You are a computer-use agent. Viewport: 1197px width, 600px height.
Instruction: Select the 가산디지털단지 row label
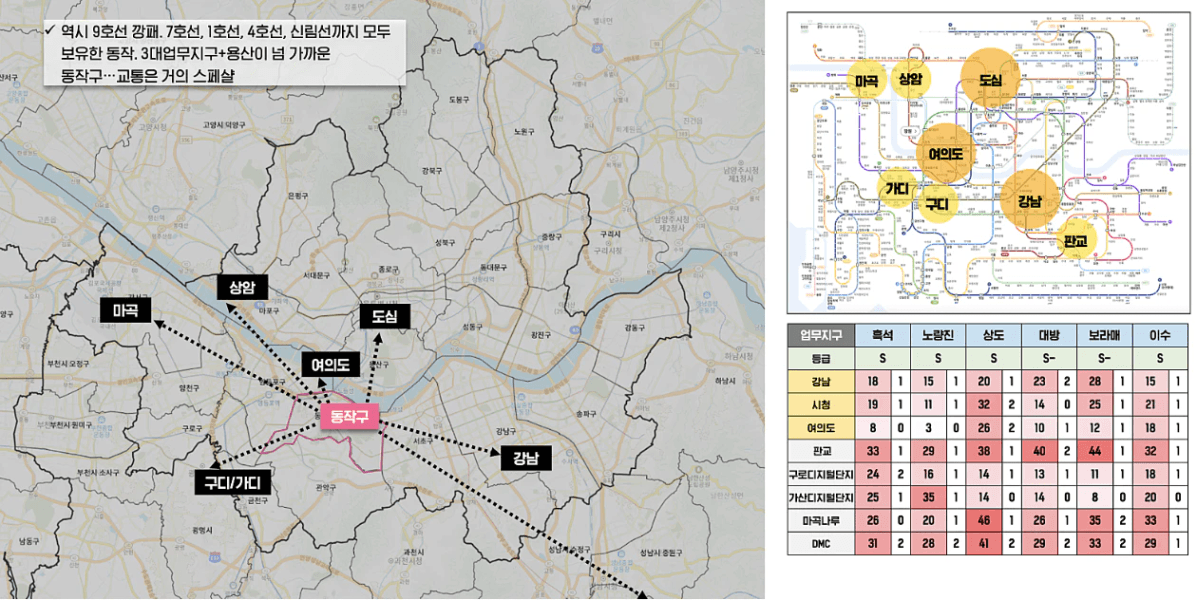821,497
